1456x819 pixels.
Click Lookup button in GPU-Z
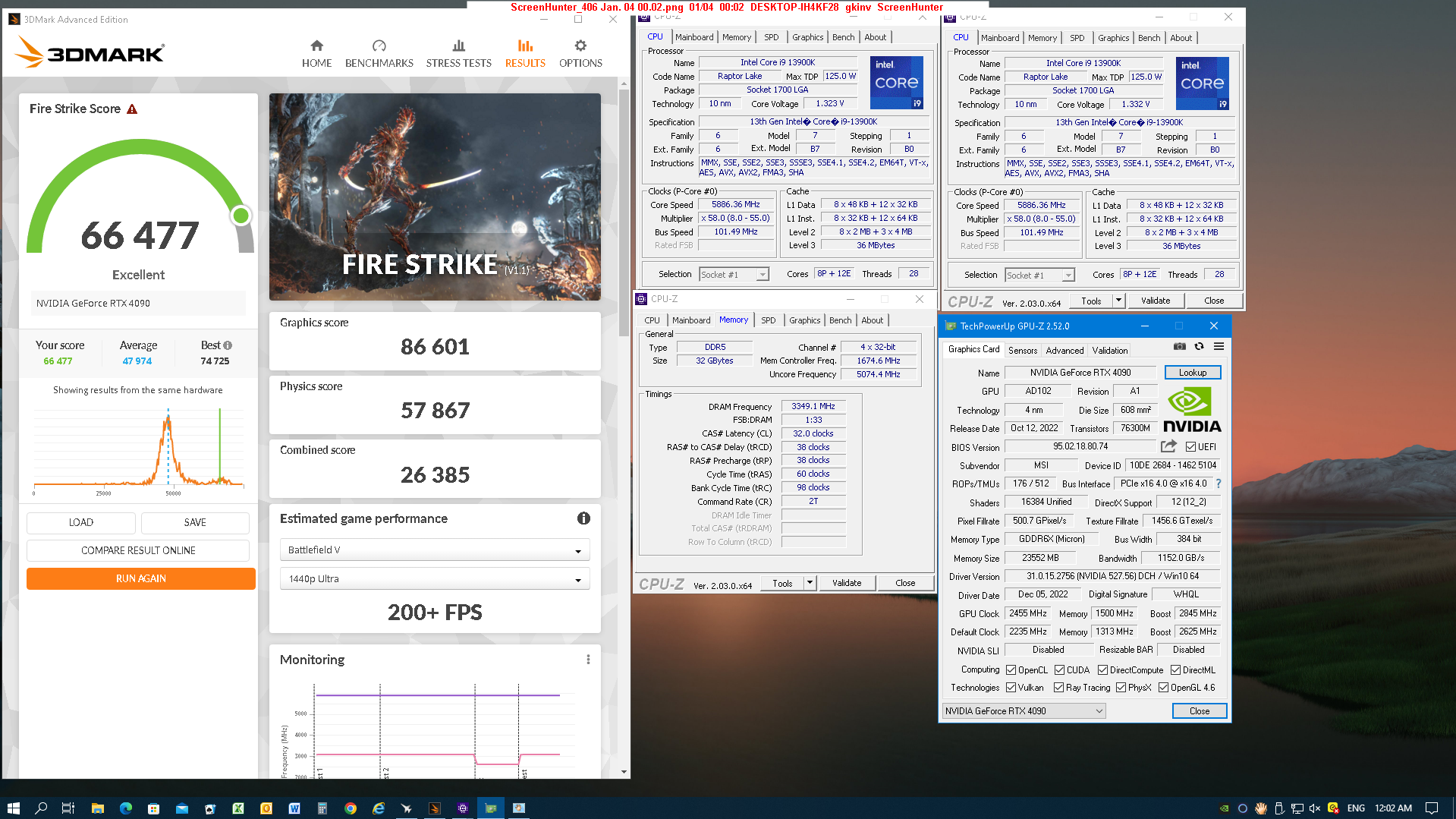click(1192, 373)
